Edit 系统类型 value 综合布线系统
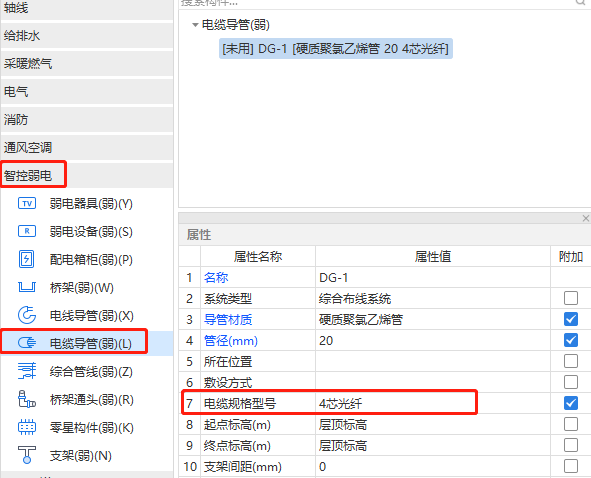Viewport: 591px width, 478px height. coord(433,299)
